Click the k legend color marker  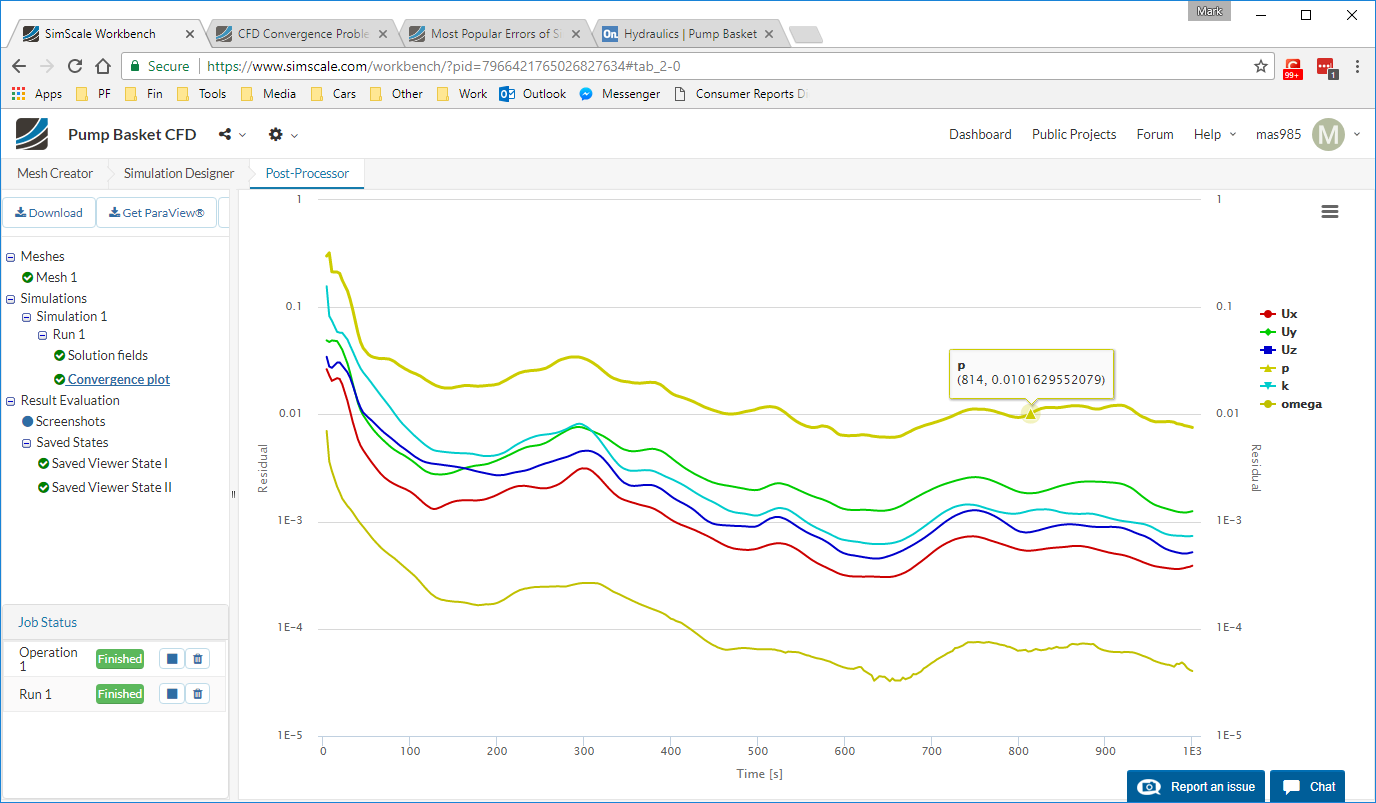(1268, 386)
